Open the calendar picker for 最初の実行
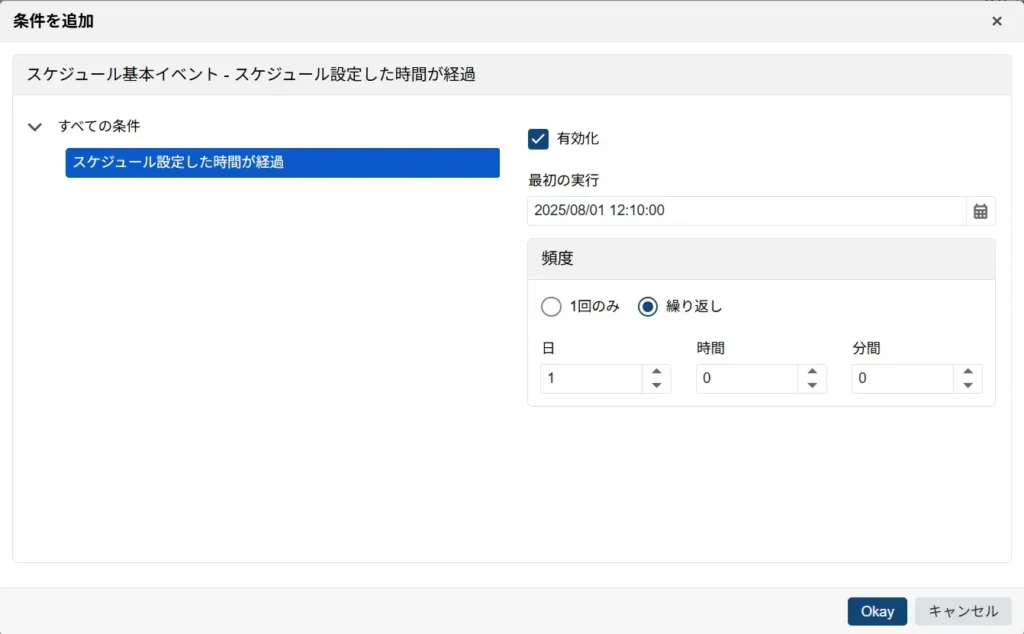This screenshot has width=1024, height=634. [980, 211]
